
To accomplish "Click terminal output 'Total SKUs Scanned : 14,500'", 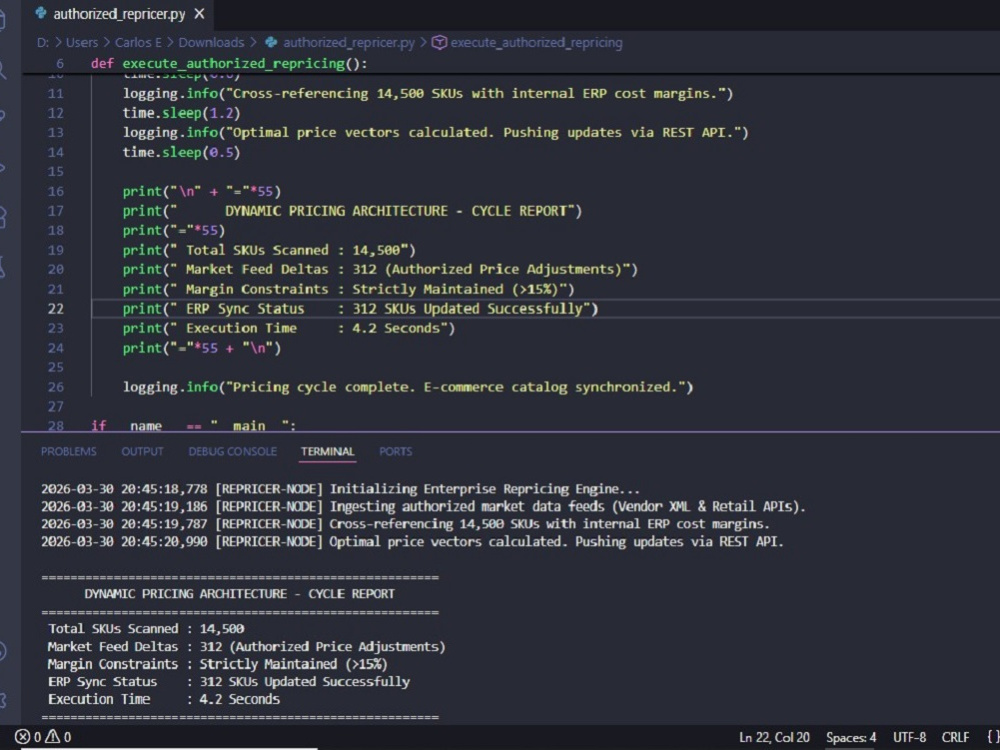I will click(x=146, y=629).
